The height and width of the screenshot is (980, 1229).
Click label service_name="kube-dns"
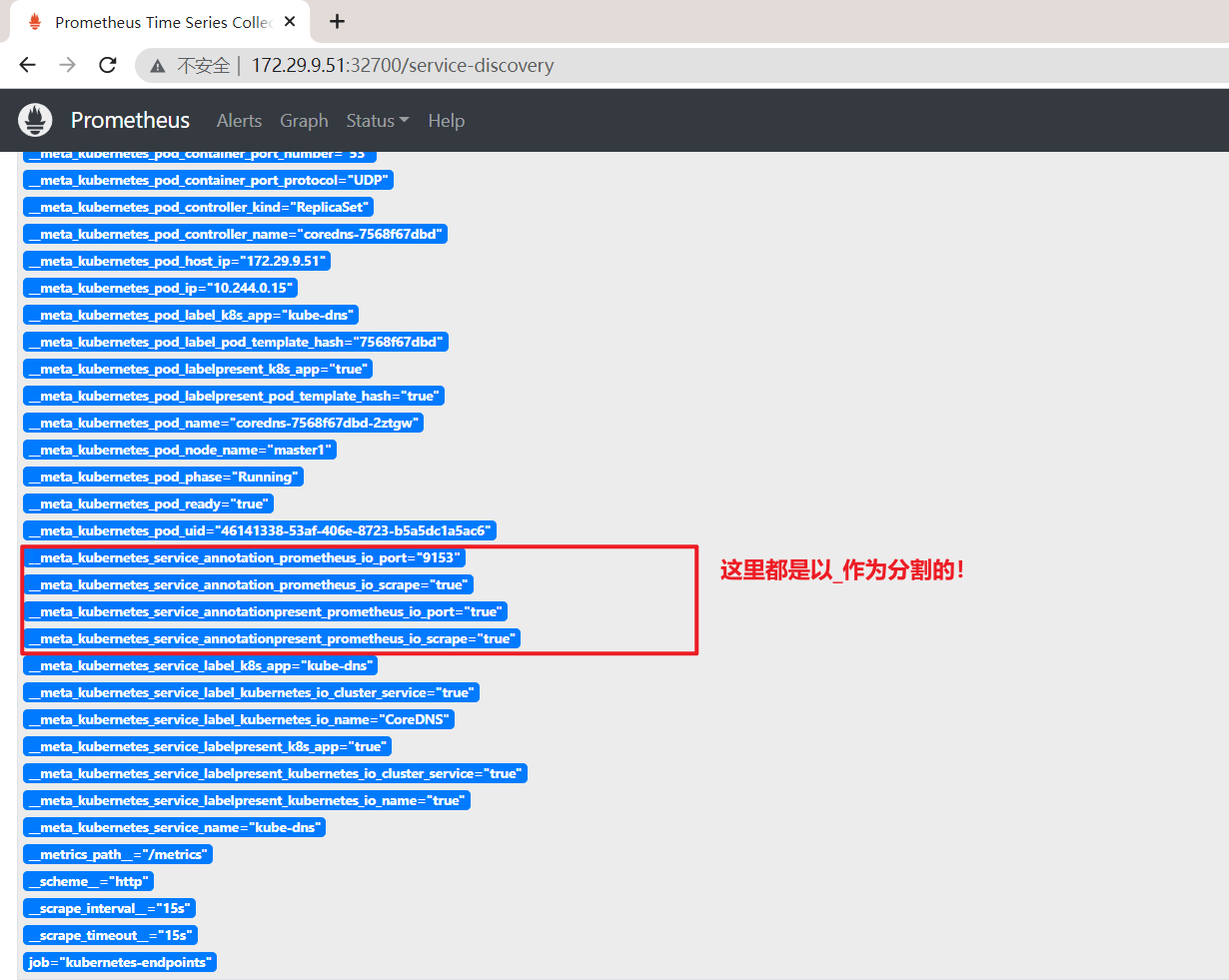click(175, 827)
